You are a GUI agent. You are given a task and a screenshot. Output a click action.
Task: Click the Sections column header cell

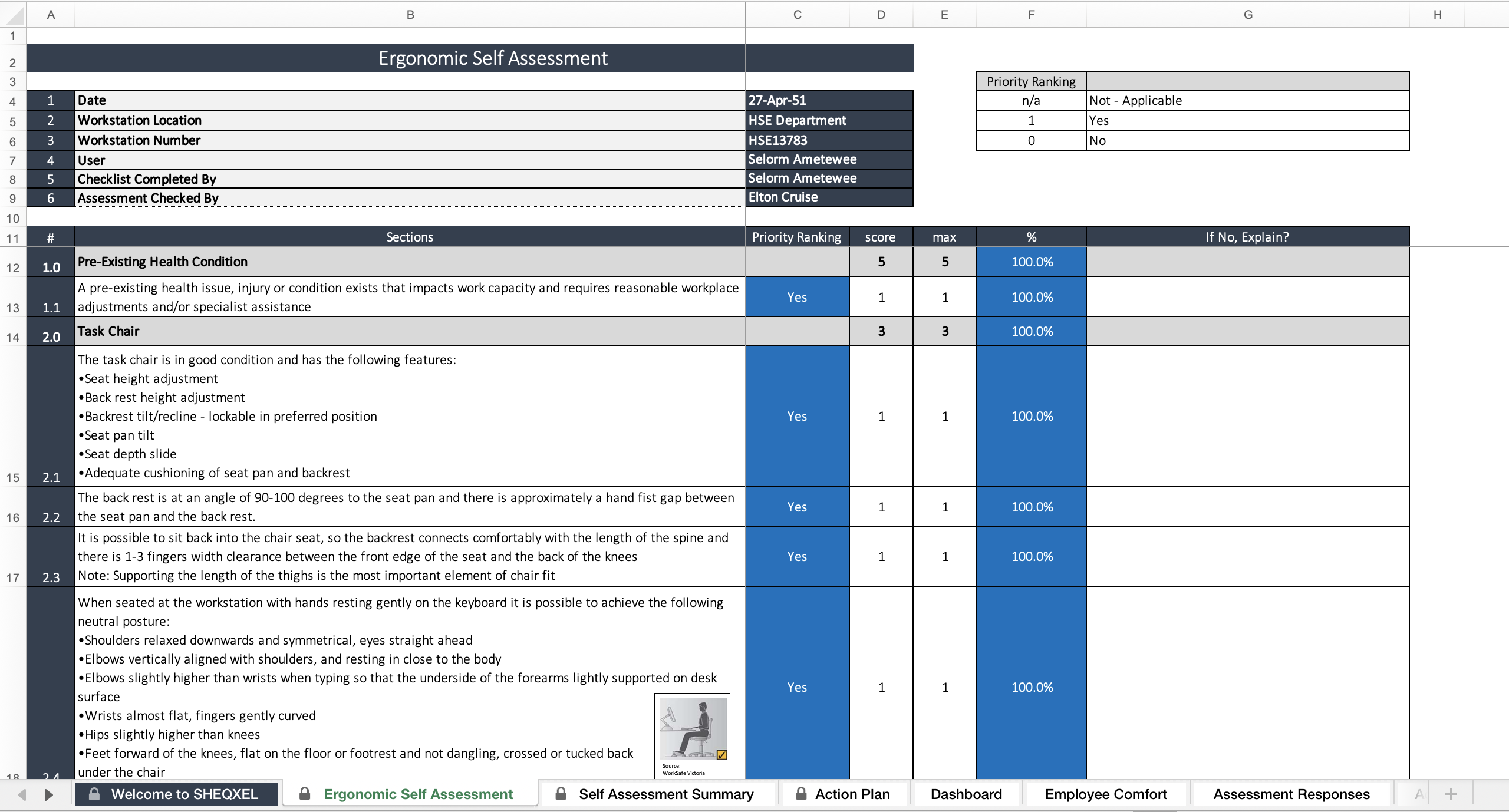tap(410, 237)
